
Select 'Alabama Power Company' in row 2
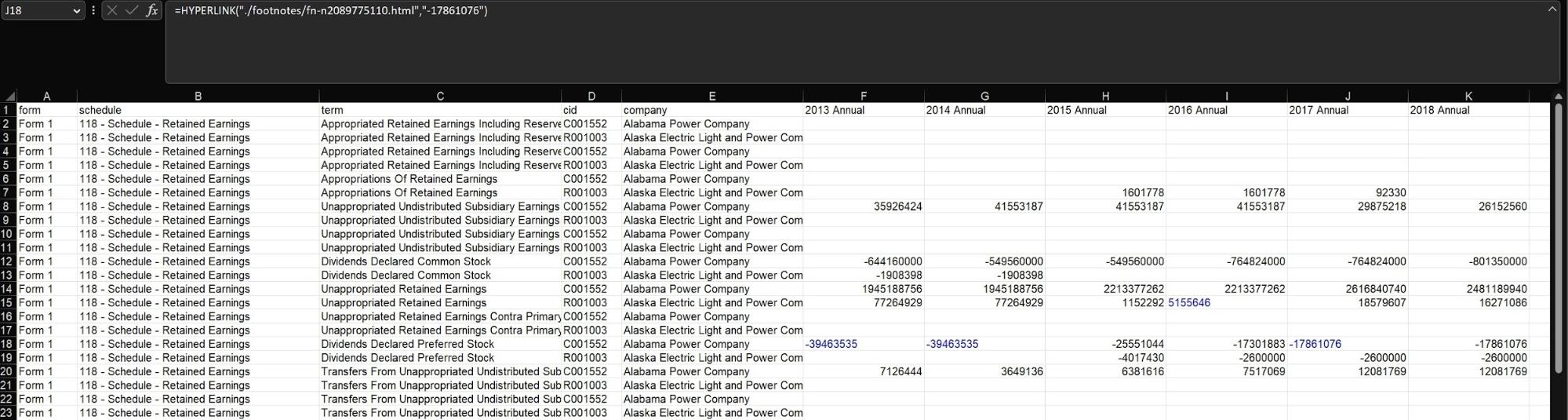[x=712, y=124]
